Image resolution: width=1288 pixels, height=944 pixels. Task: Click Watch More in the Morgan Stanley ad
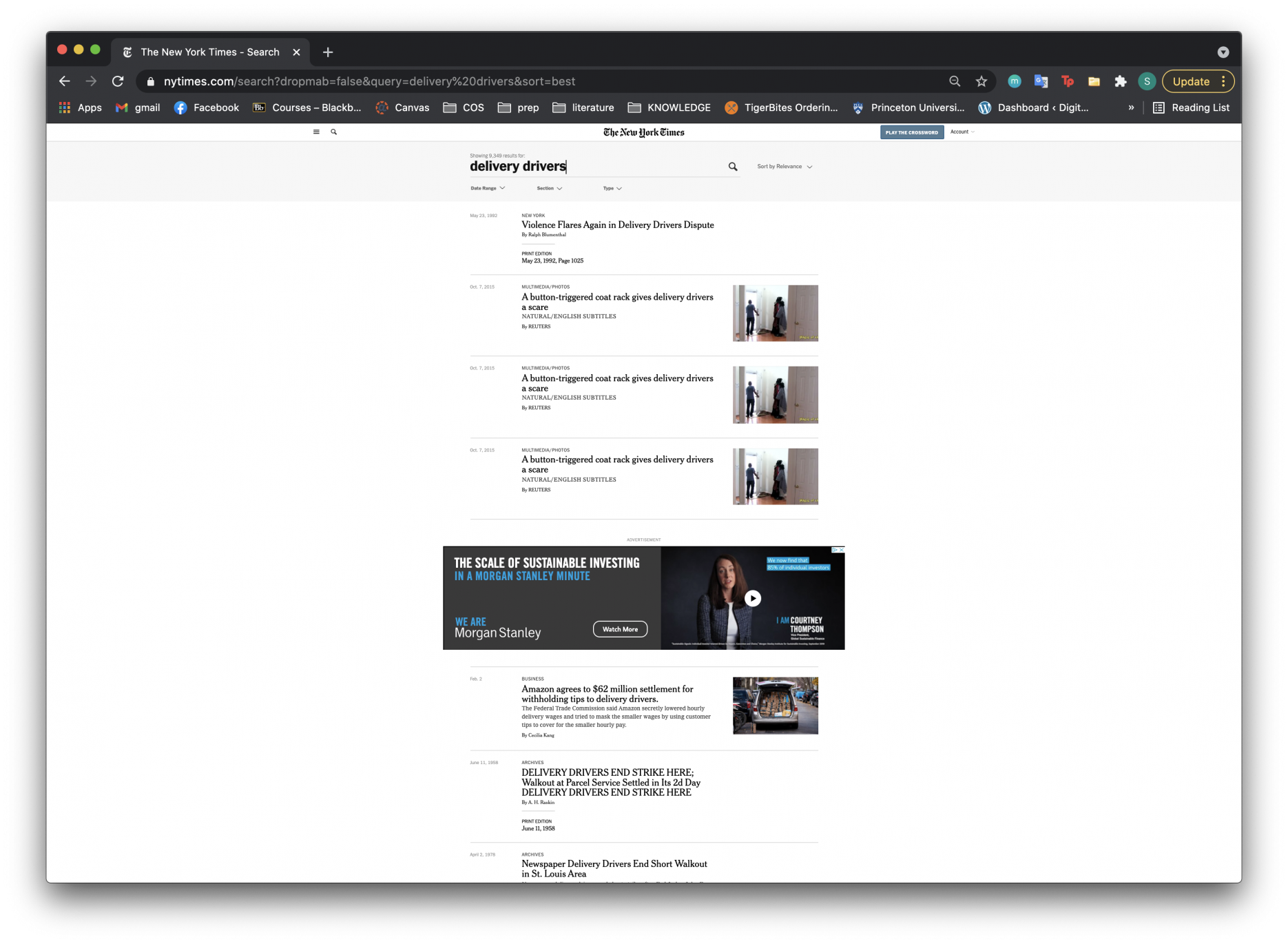620,629
